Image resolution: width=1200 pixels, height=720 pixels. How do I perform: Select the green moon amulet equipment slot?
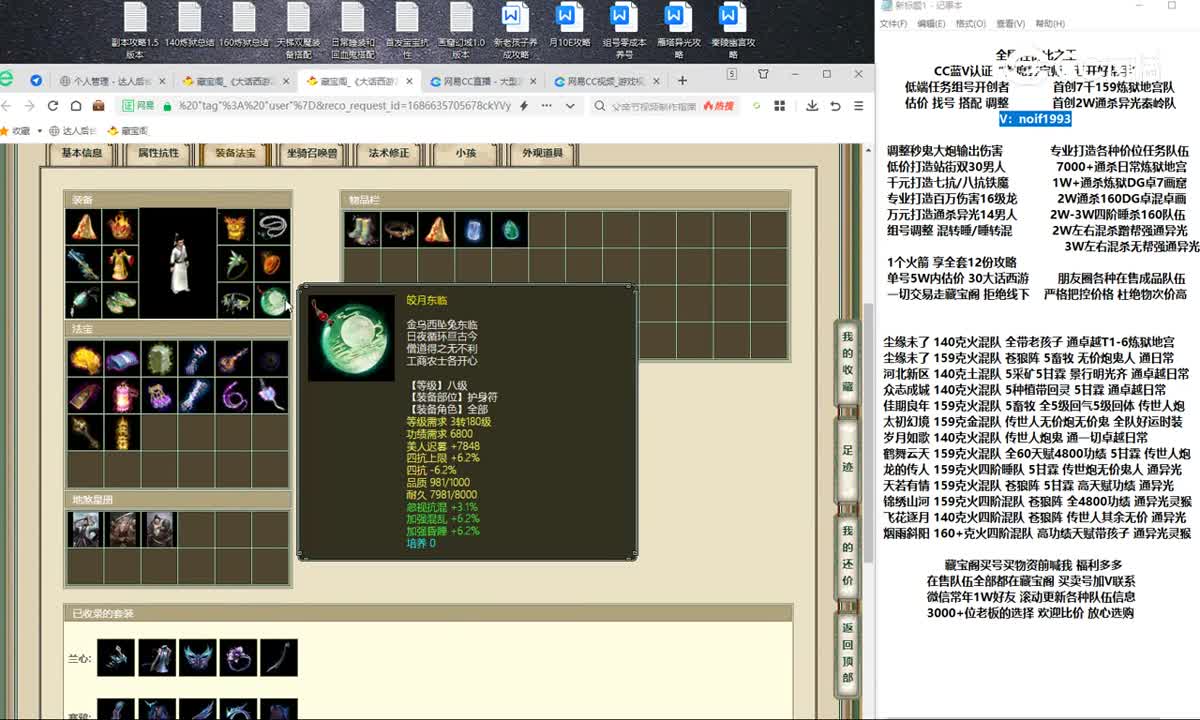click(272, 301)
